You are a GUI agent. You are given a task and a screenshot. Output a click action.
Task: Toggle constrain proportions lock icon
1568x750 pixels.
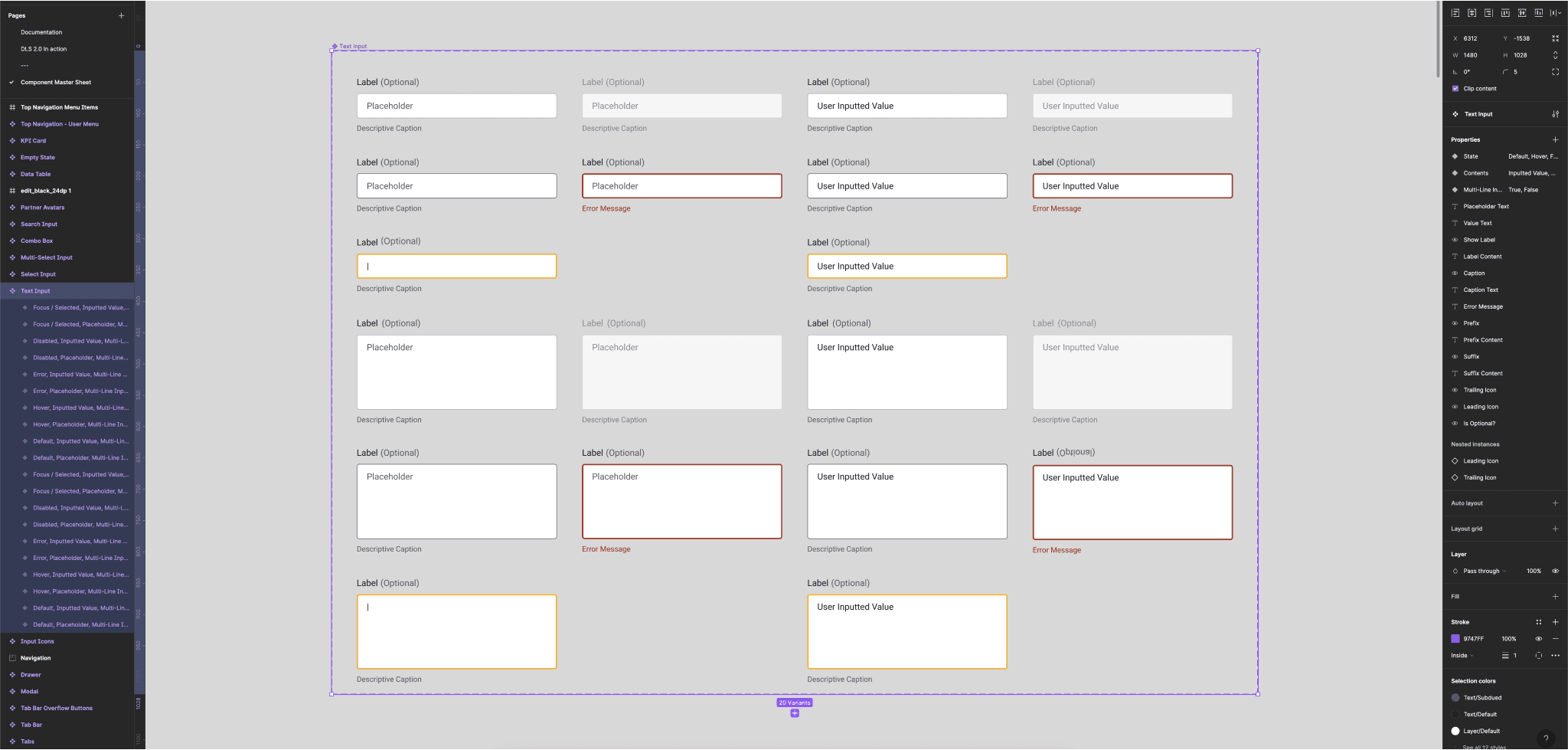[1555, 55]
